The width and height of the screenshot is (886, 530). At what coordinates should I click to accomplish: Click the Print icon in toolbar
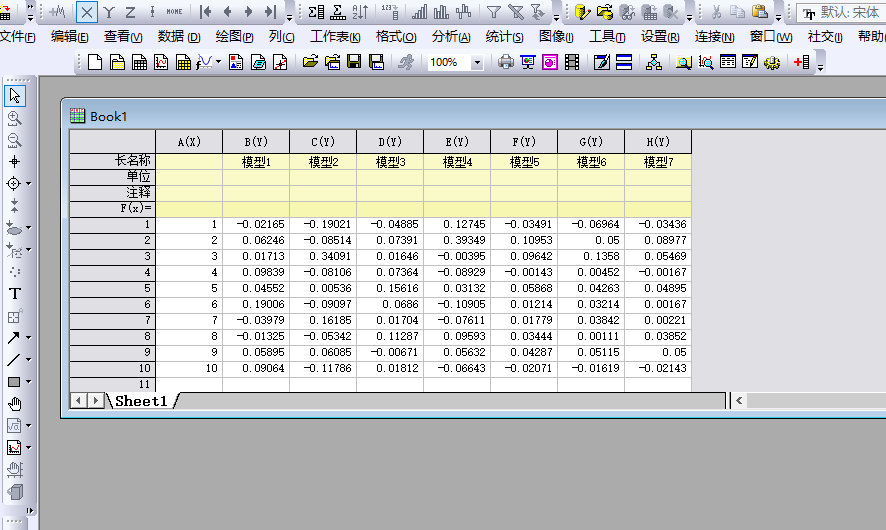tap(506, 62)
